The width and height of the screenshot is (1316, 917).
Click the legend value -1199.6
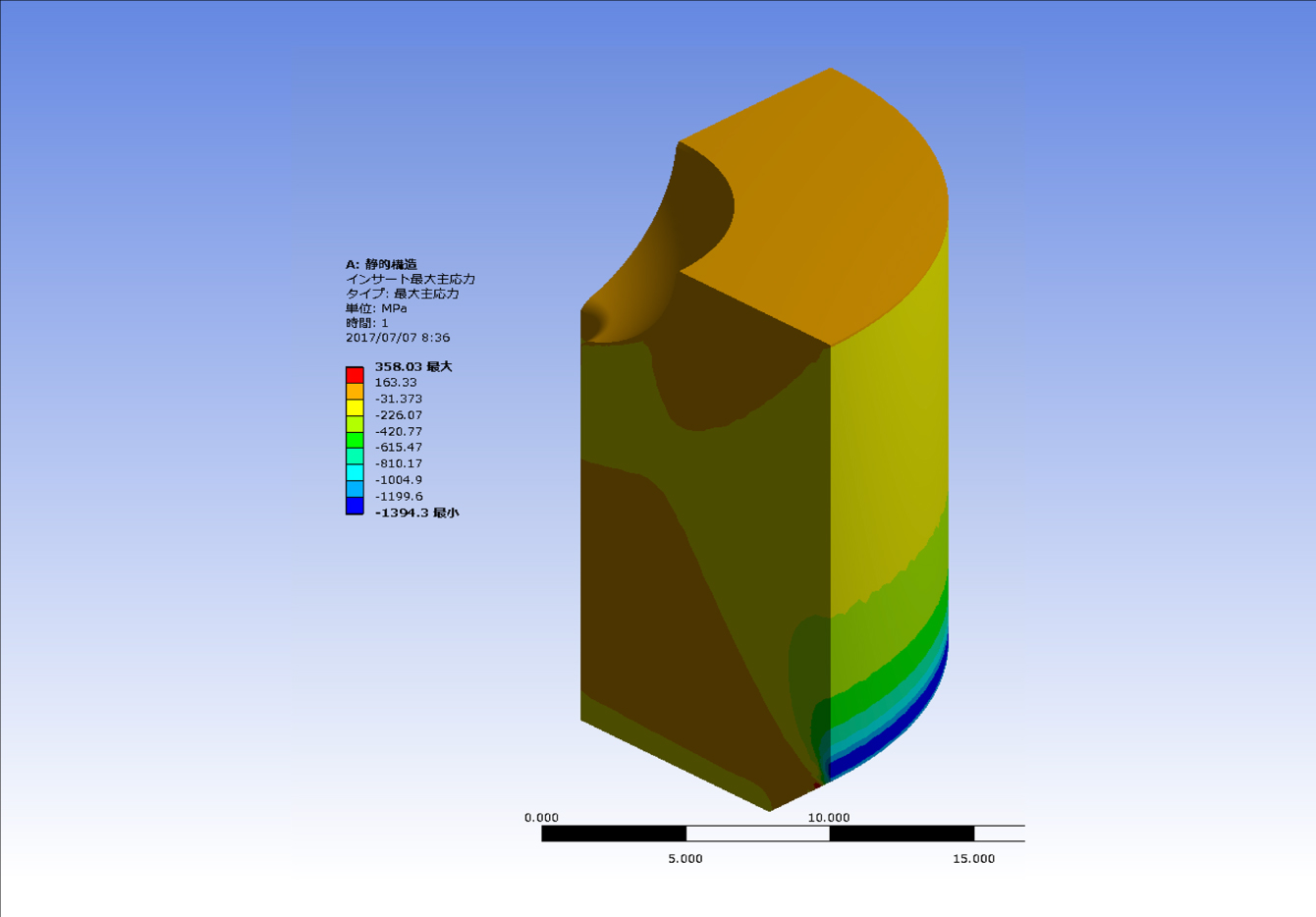click(398, 496)
